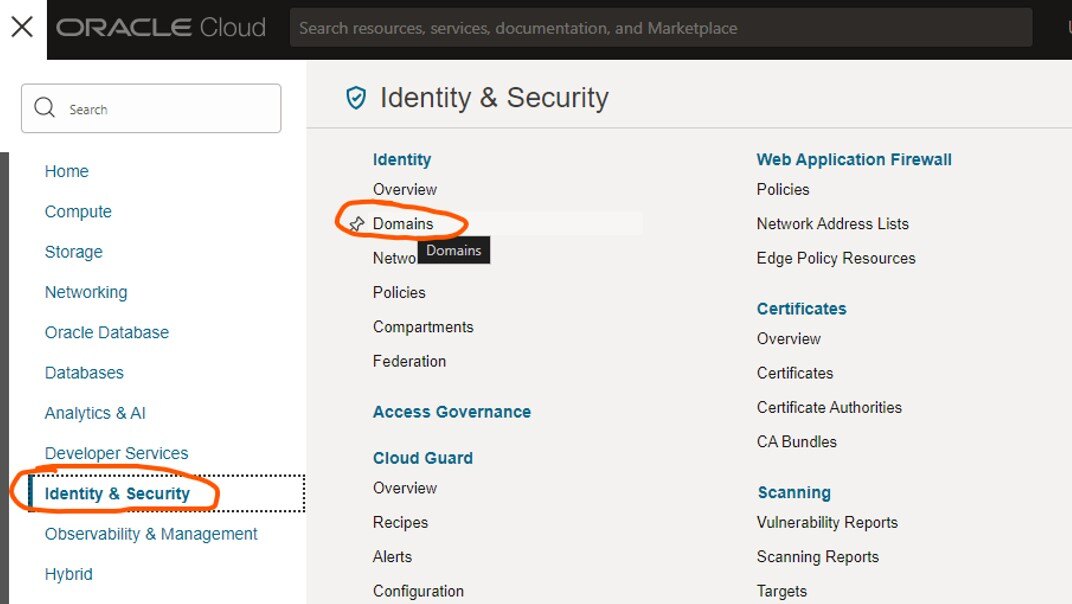
Task: Close the navigation menu with X icon
Action: click(x=22, y=27)
